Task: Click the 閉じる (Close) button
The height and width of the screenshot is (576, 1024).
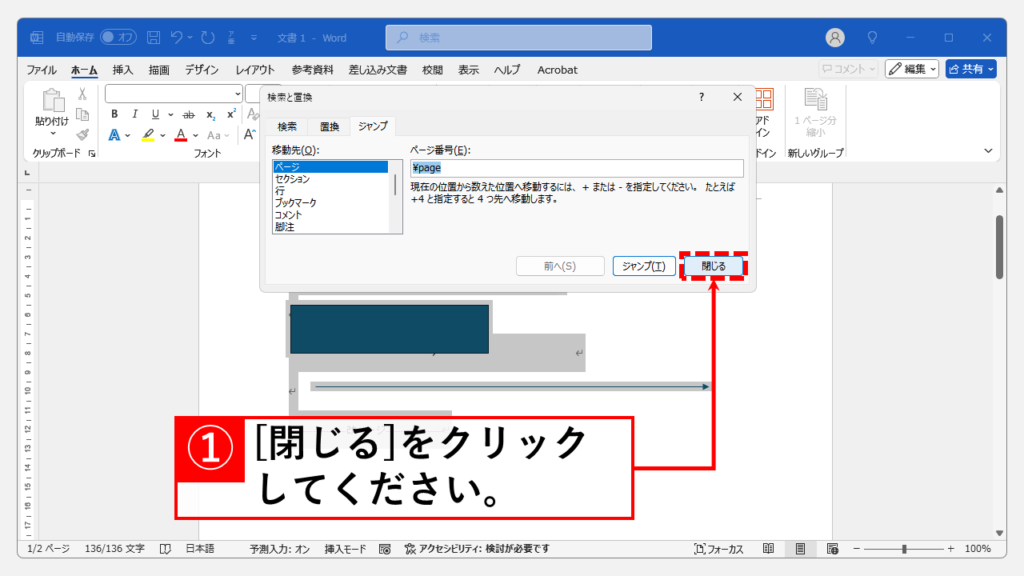Action: (714, 266)
